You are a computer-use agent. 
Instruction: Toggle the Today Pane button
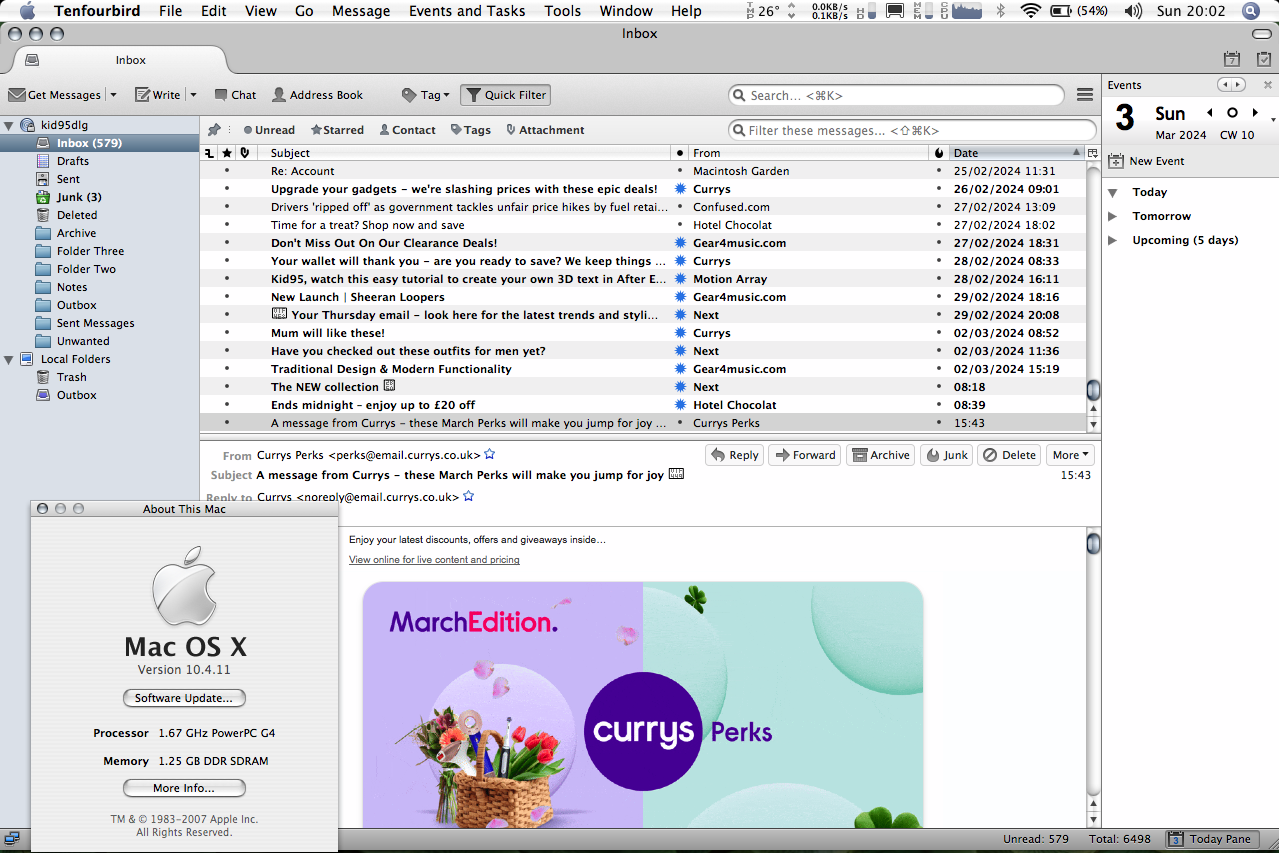(1210, 839)
